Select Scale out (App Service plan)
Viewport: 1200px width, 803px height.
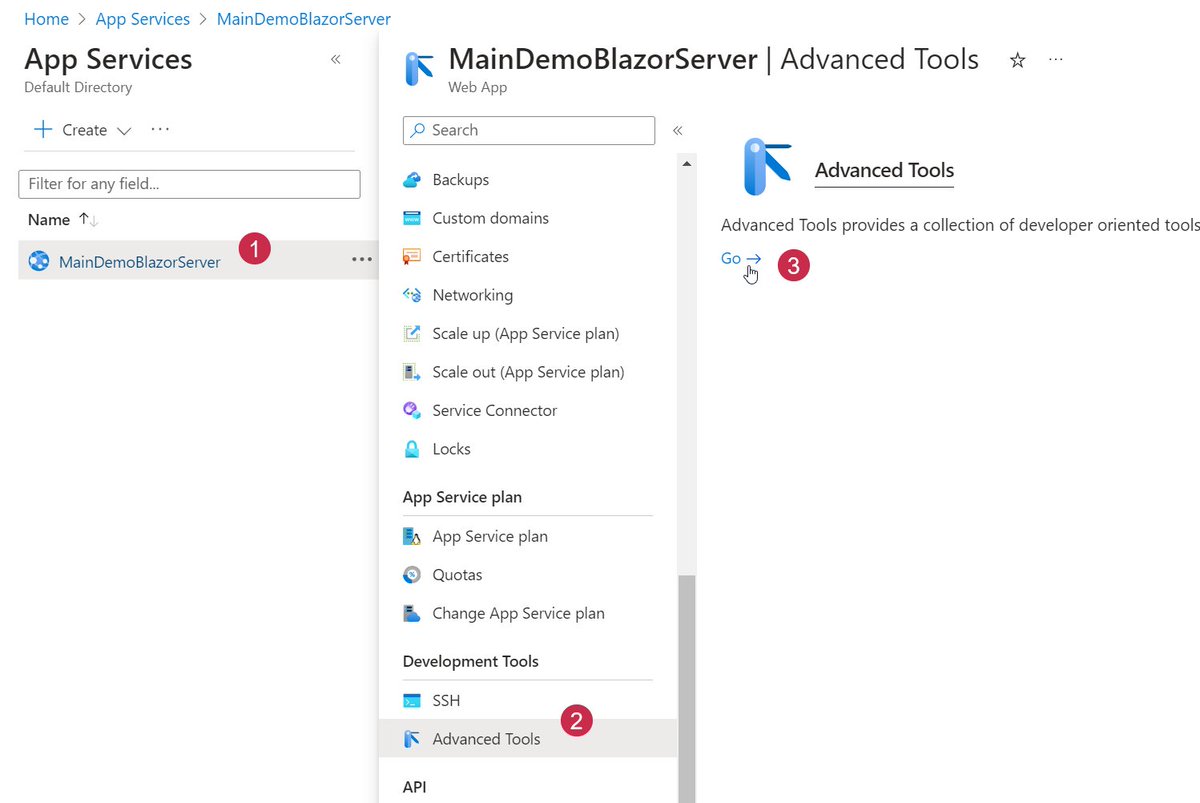click(528, 372)
